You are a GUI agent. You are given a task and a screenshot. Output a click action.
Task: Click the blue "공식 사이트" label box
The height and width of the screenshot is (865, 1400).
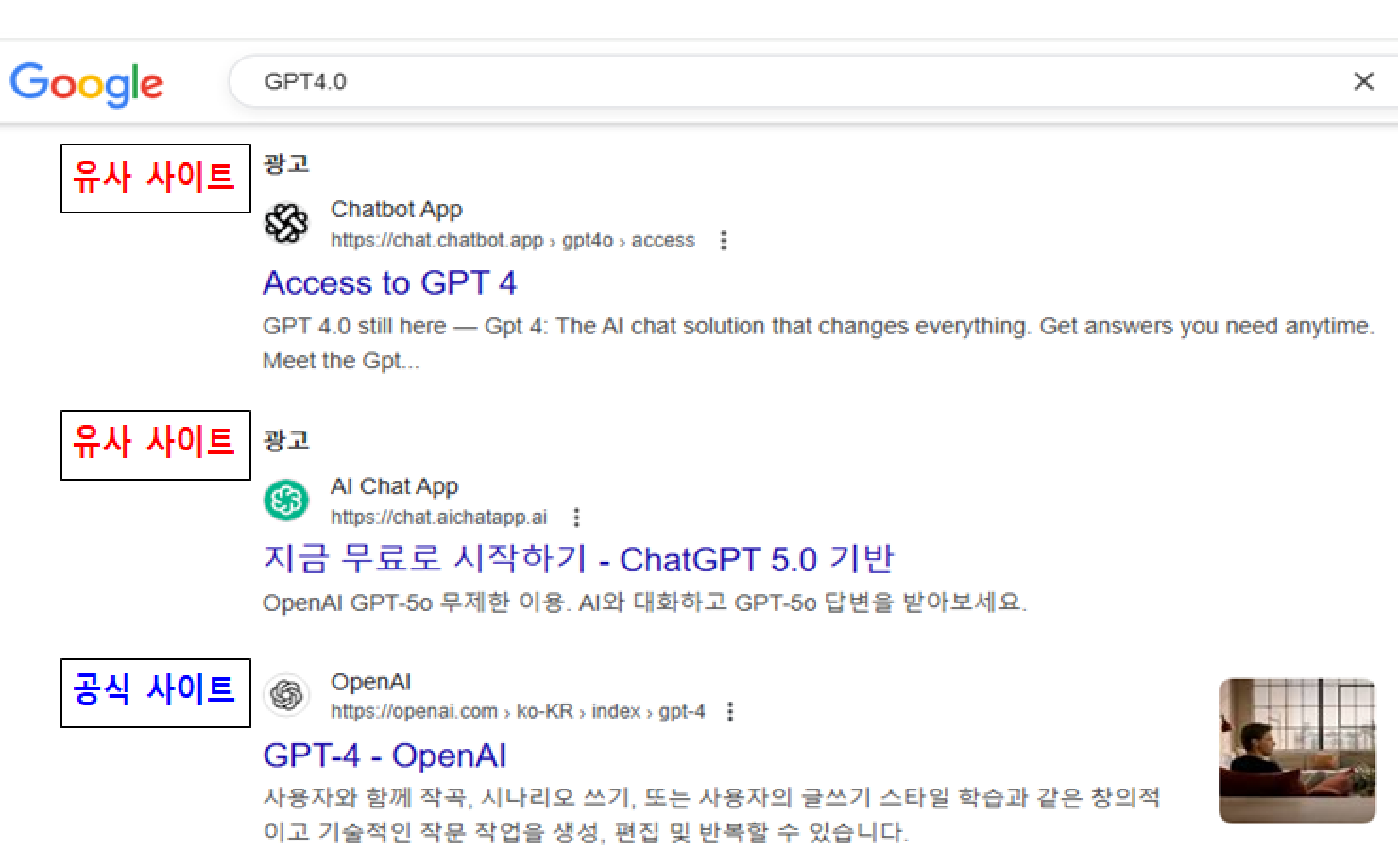pyautogui.click(x=156, y=692)
